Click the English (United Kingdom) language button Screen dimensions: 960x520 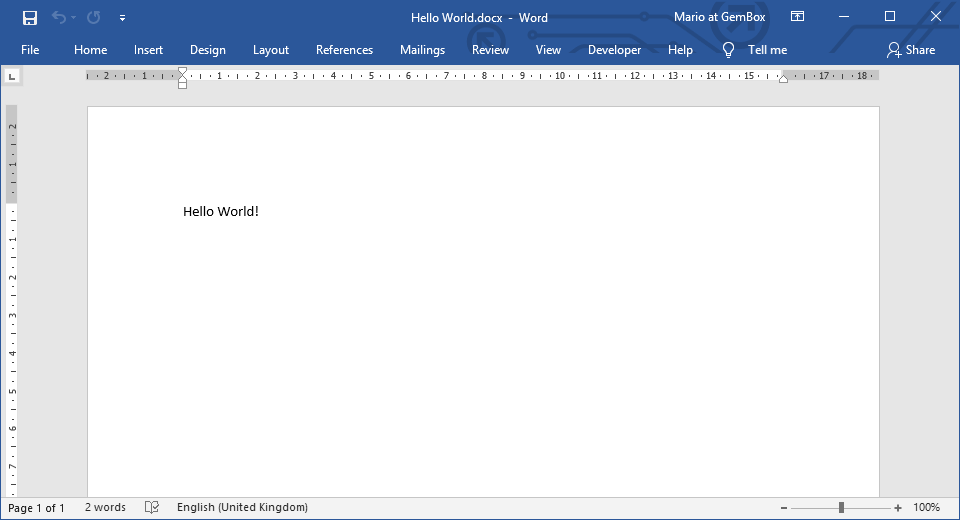[x=242, y=508]
